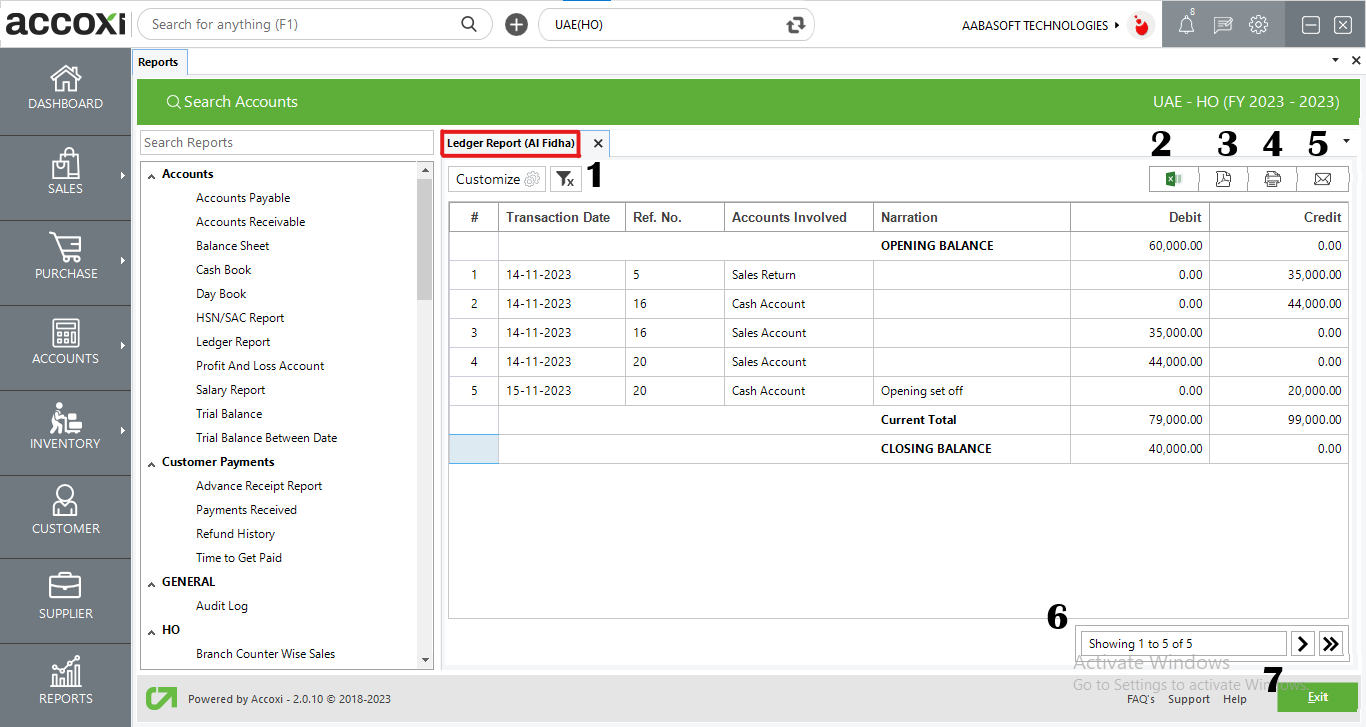The height and width of the screenshot is (727, 1366).
Task: Open the Dashboard from sidebar
Action: tap(65, 88)
